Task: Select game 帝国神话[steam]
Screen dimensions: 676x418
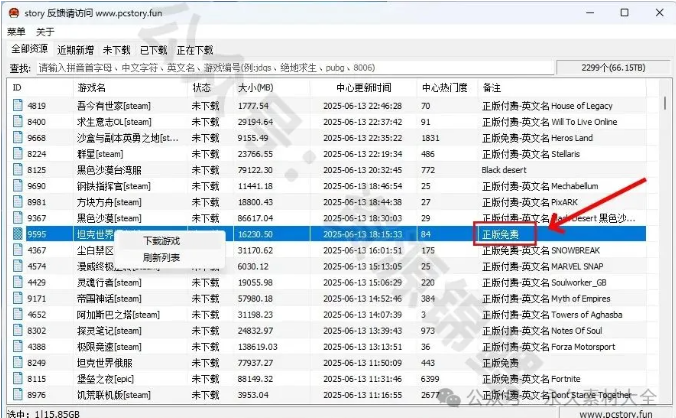Action: (x=109, y=299)
